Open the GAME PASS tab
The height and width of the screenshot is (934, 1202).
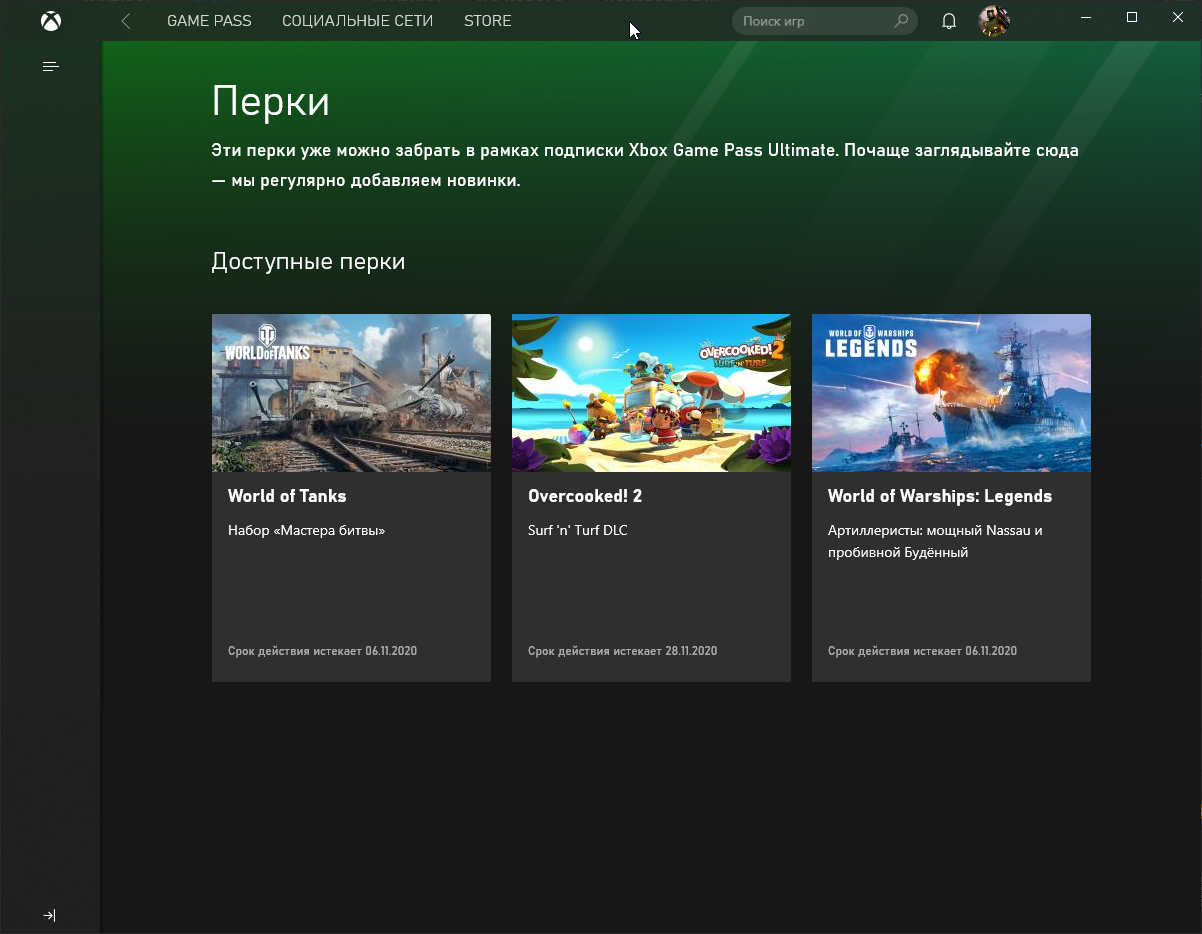[x=209, y=20]
